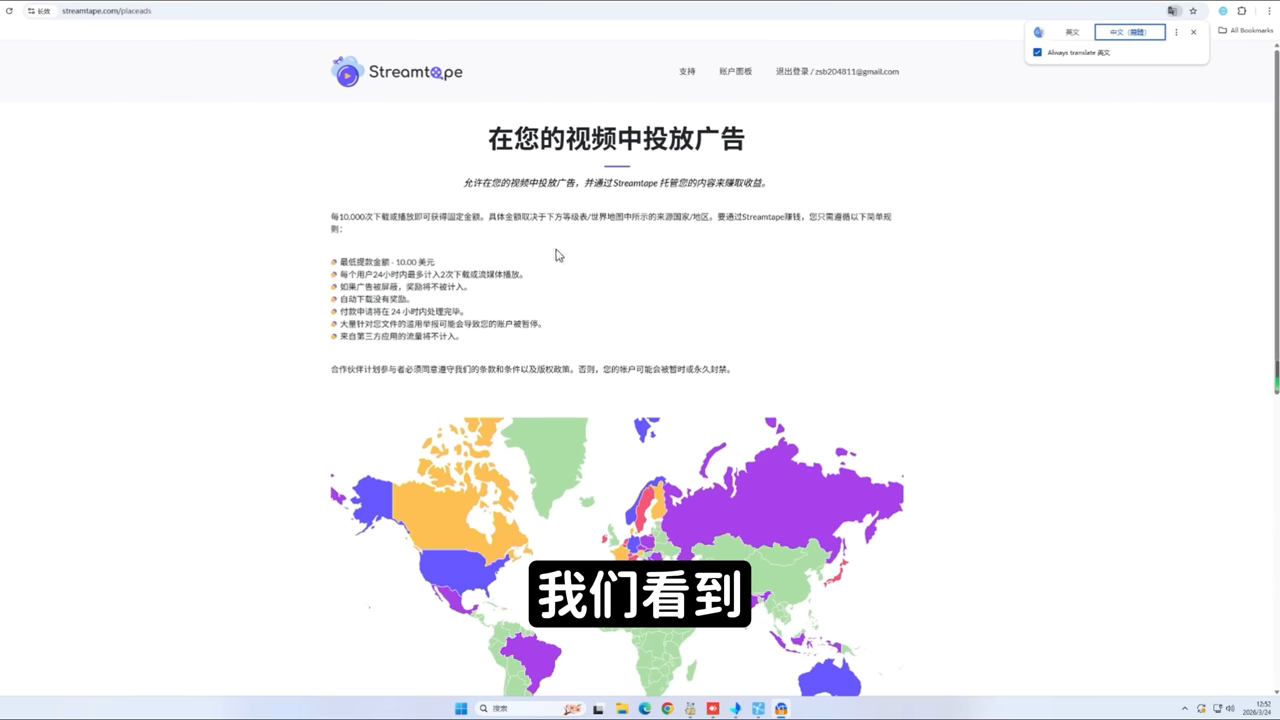Image resolution: width=1280 pixels, height=720 pixels.
Task: Click Australia on the world map
Action: tap(828, 680)
